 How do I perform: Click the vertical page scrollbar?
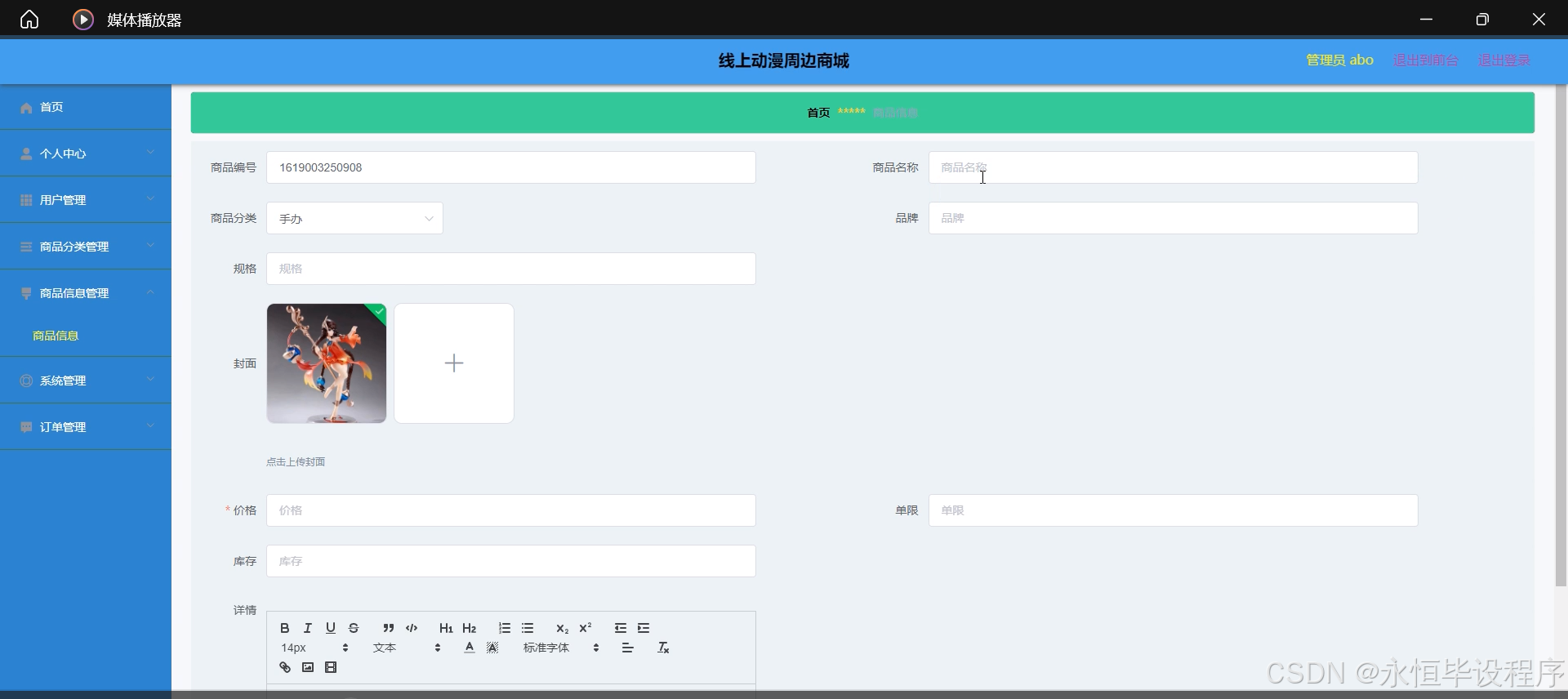tap(1561, 336)
